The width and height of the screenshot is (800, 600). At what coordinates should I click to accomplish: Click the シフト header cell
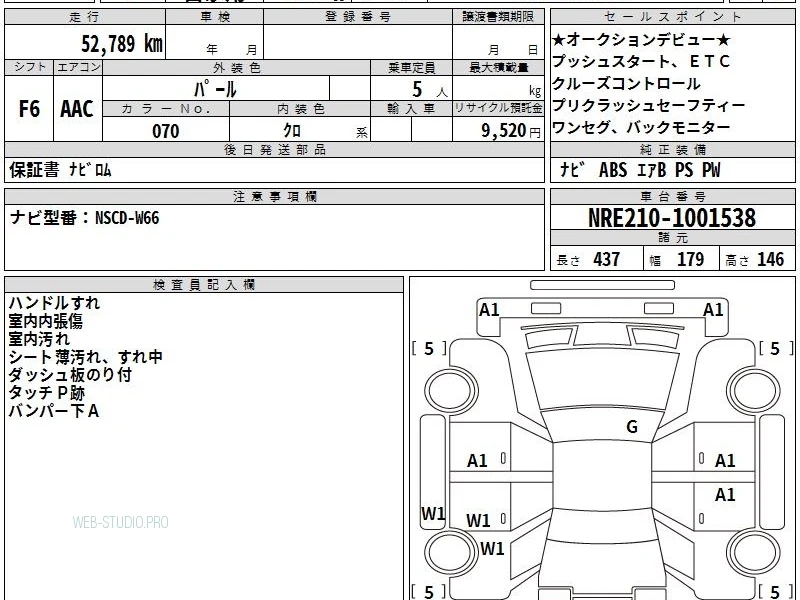pos(29,67)
